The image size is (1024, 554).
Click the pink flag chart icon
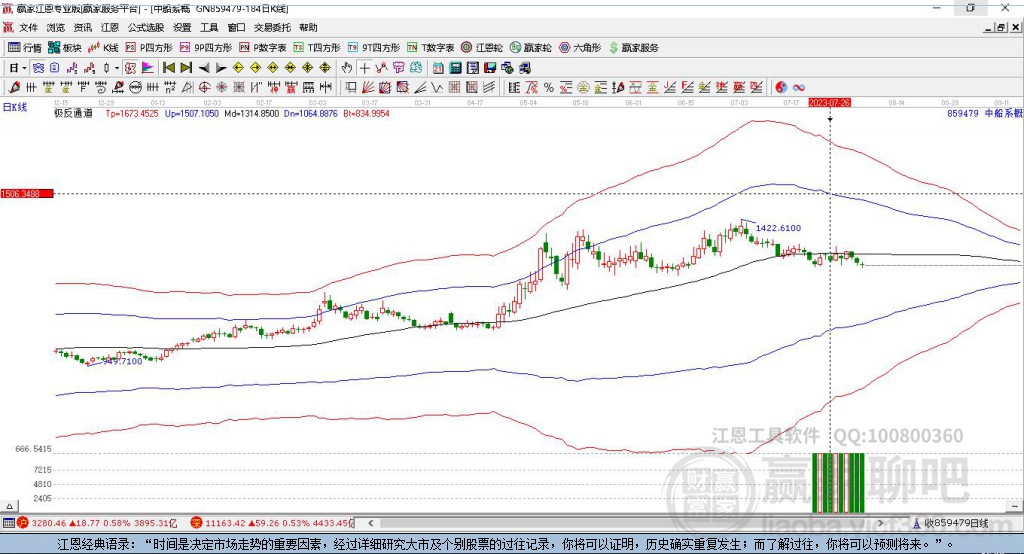pos(148,68)
